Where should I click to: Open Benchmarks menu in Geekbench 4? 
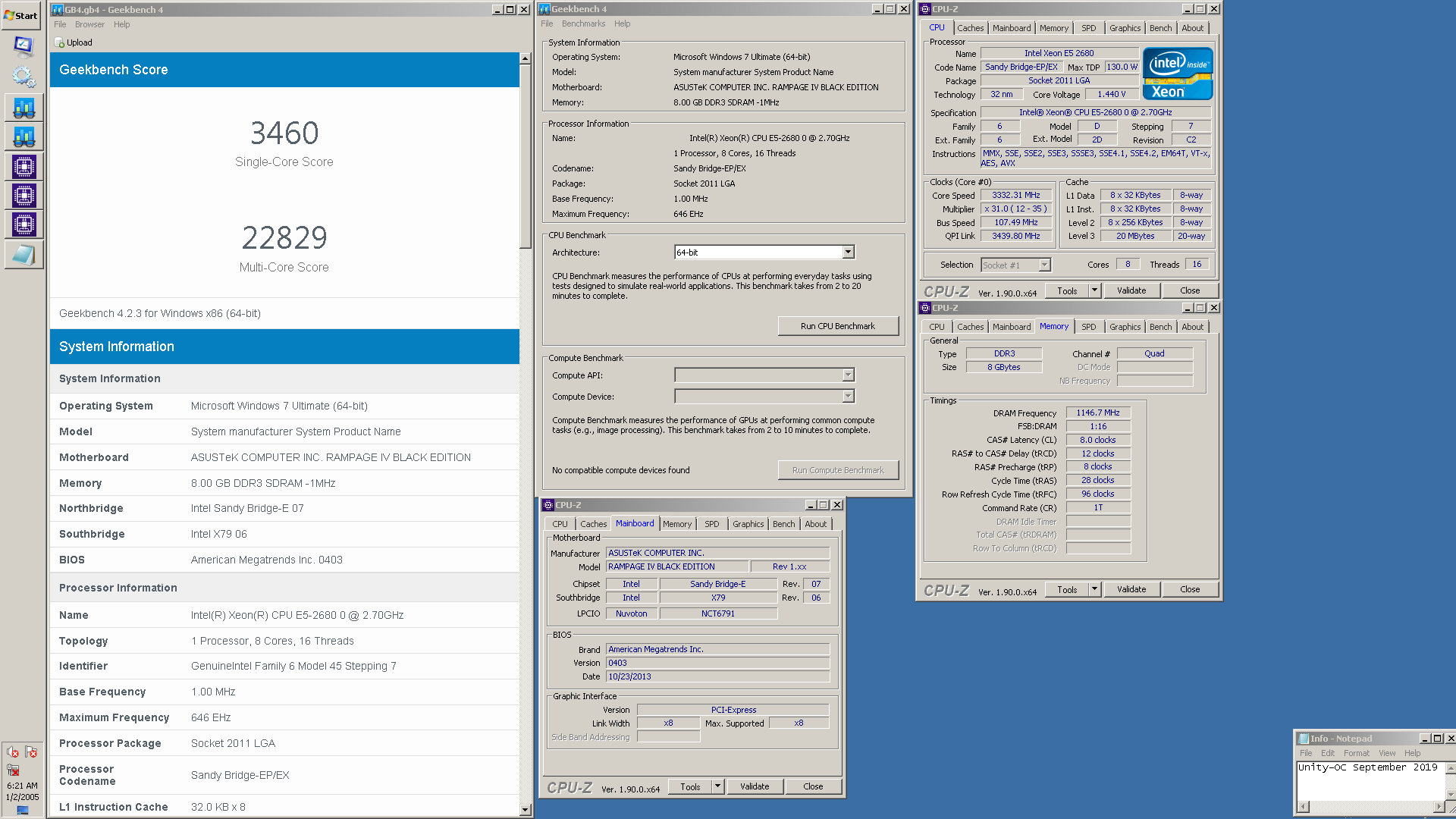(x=583, y=24)
